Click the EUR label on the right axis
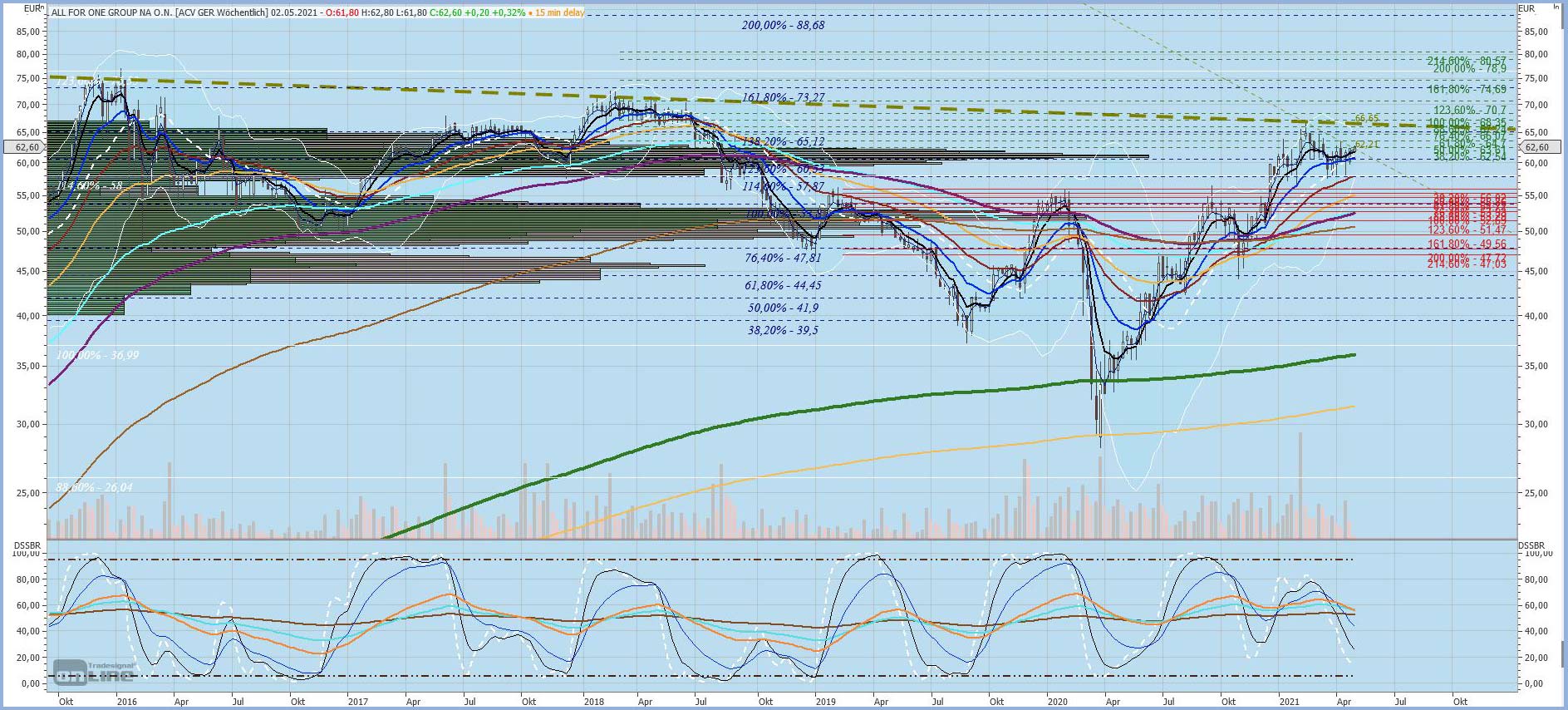Image resolution: width=1568 pixels, height=710 pixels. click(1527, 8)
